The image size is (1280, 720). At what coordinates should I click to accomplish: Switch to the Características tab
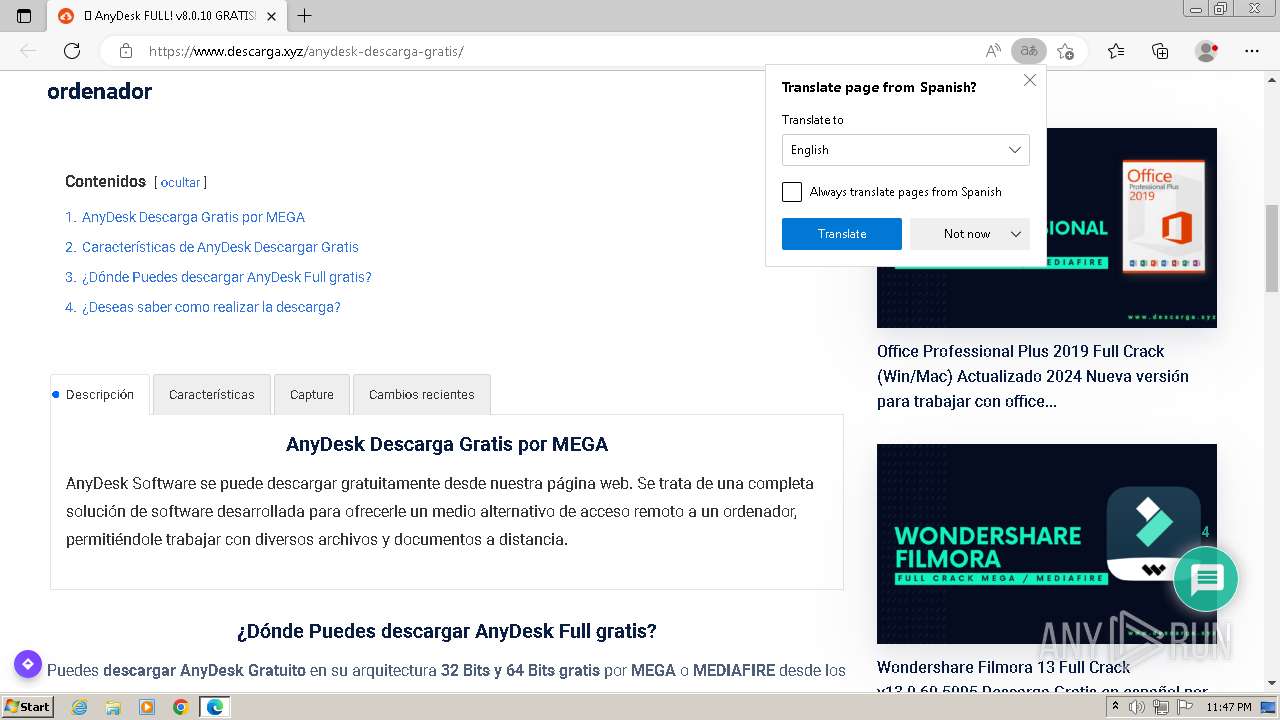click(x=212, y=395)
